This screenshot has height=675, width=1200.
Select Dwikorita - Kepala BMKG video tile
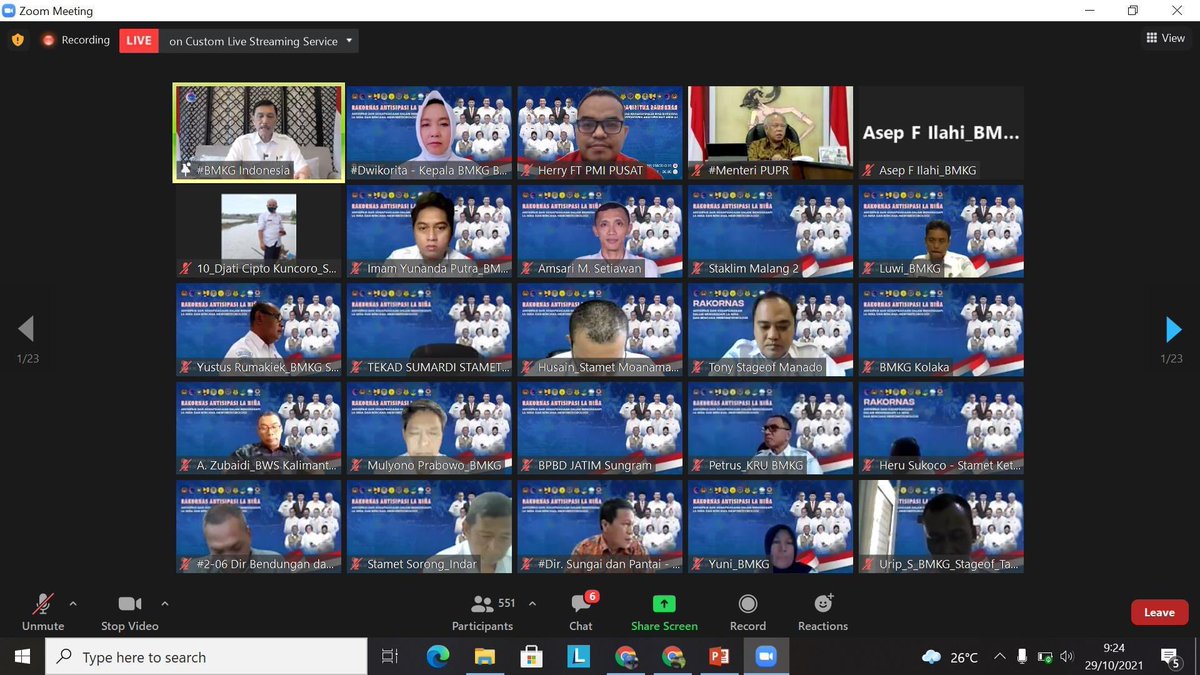click(429, 132)
